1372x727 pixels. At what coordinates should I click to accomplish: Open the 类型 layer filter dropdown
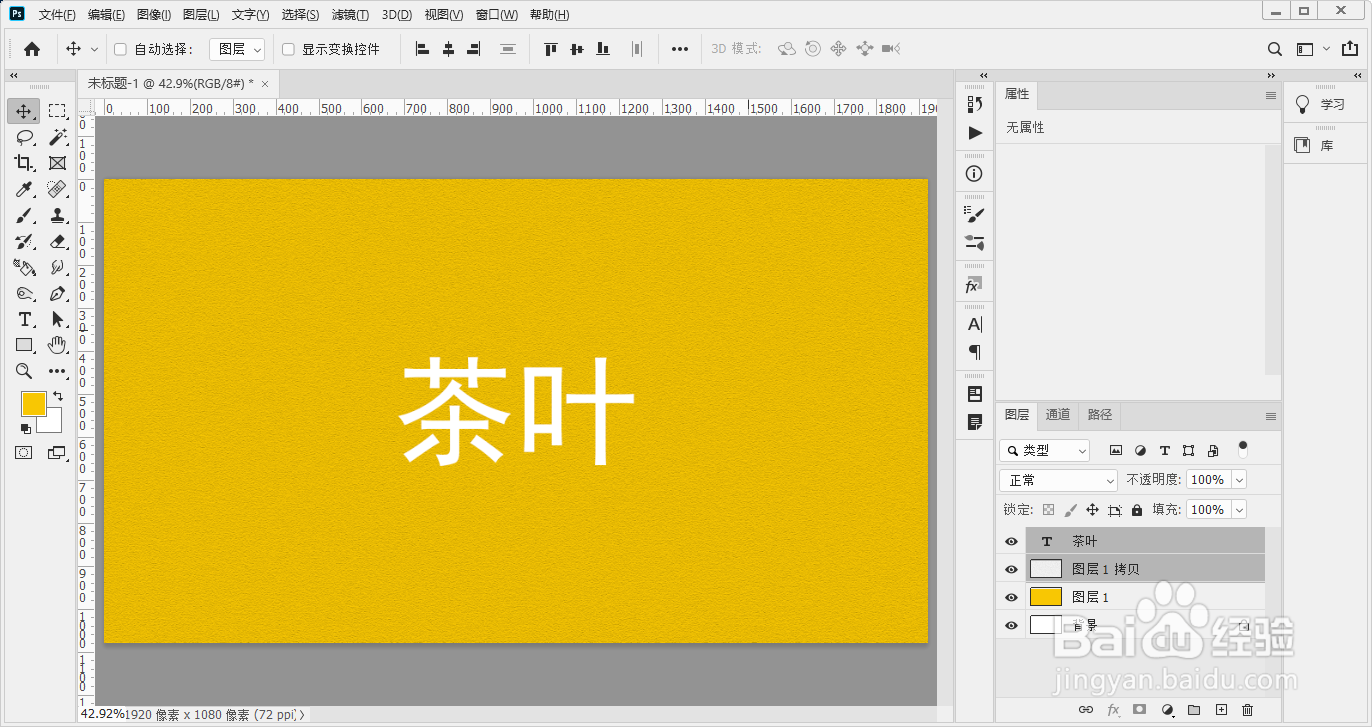pyautogui.click(x=1044, y=451)
